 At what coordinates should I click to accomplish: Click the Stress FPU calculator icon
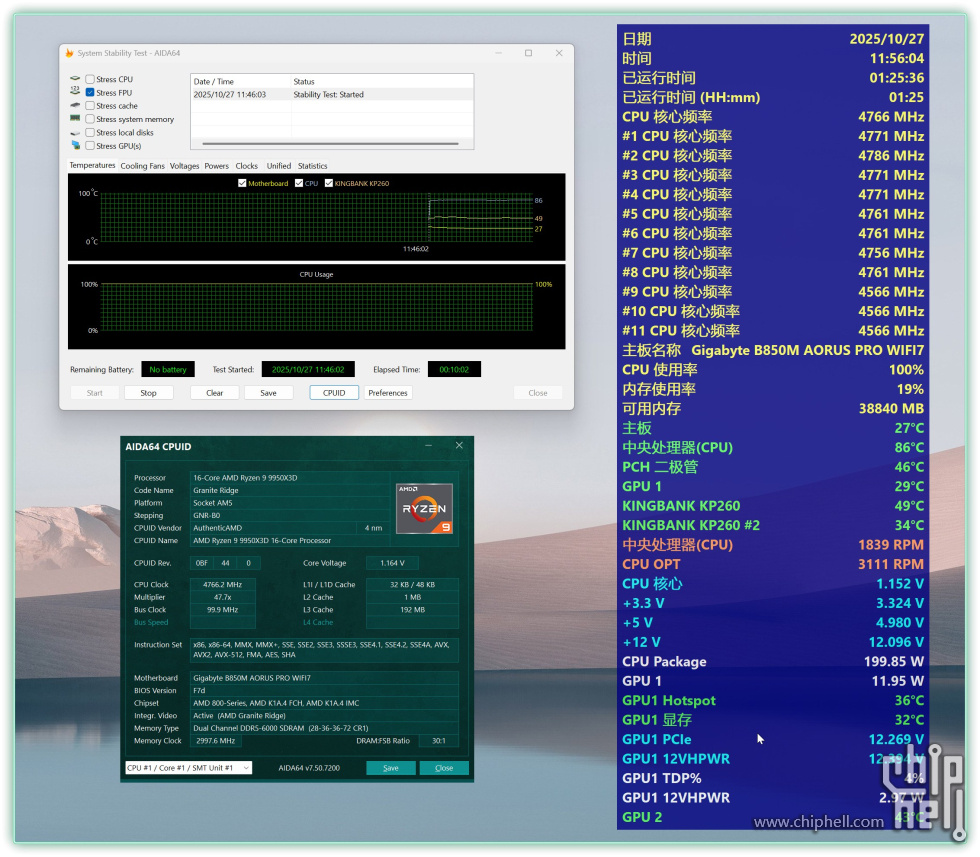pos(76,92)
